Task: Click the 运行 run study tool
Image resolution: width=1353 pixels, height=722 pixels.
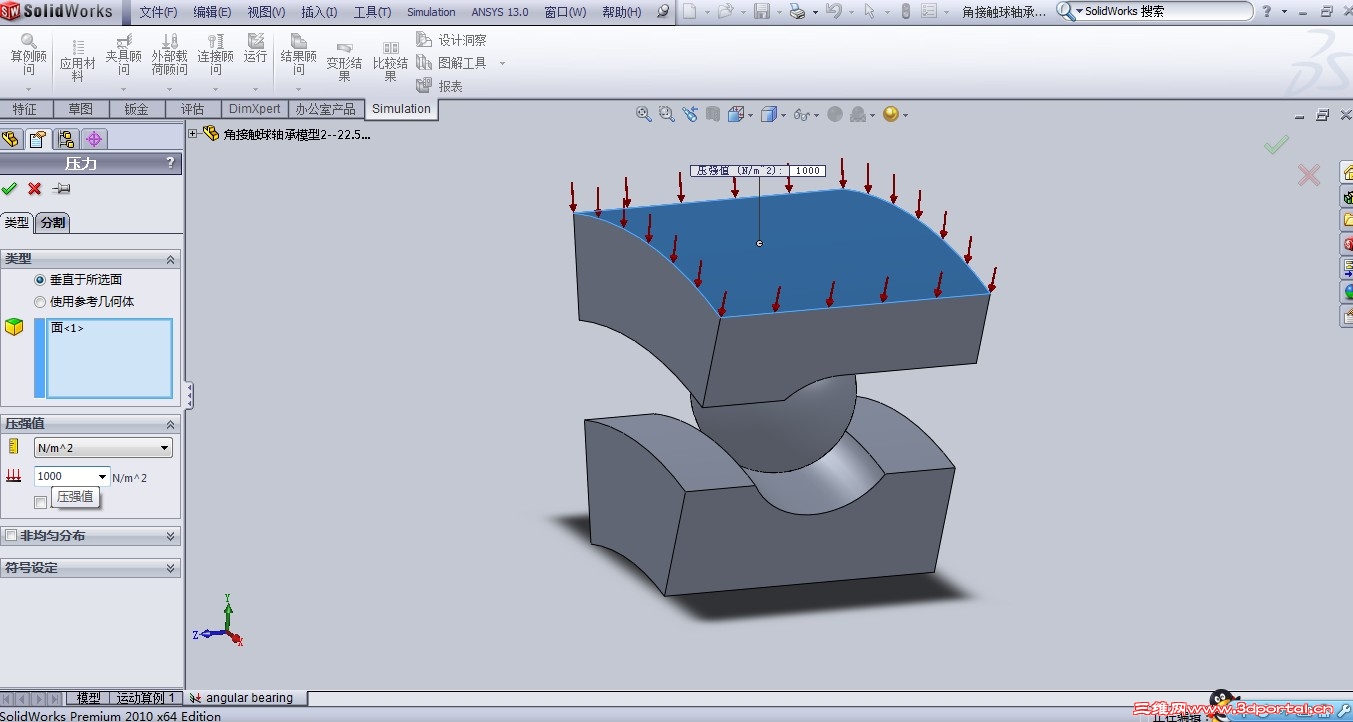Action: (256, 50)
